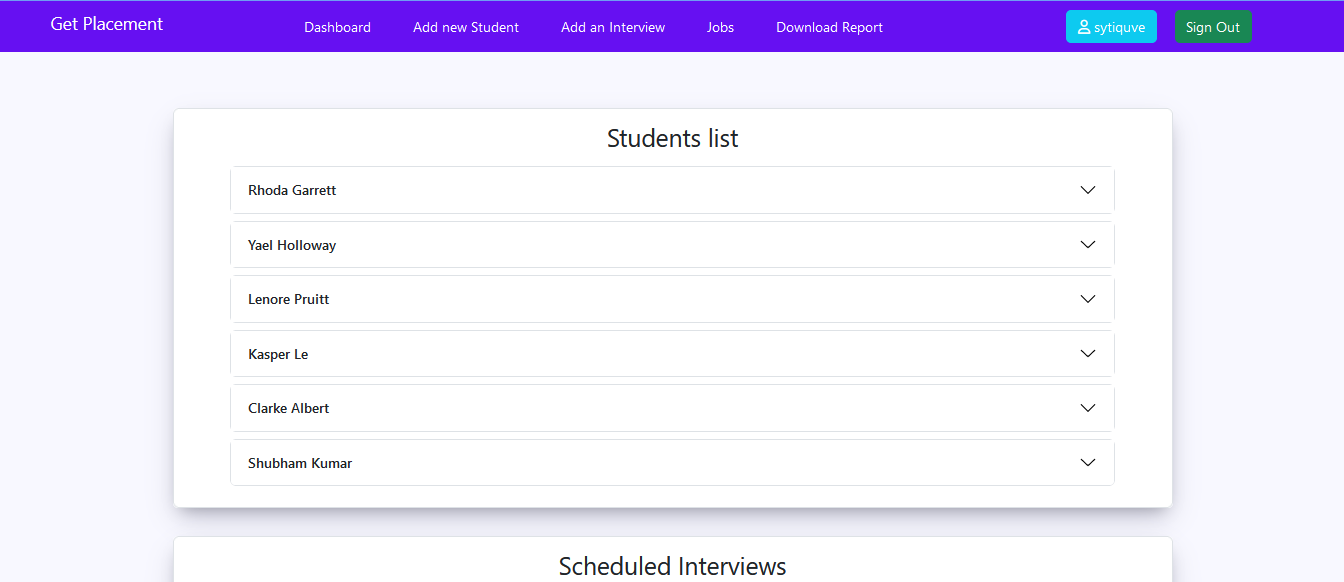Select the Rhoda Garrett student name
Screen dimensions: 1344x582
292,190
